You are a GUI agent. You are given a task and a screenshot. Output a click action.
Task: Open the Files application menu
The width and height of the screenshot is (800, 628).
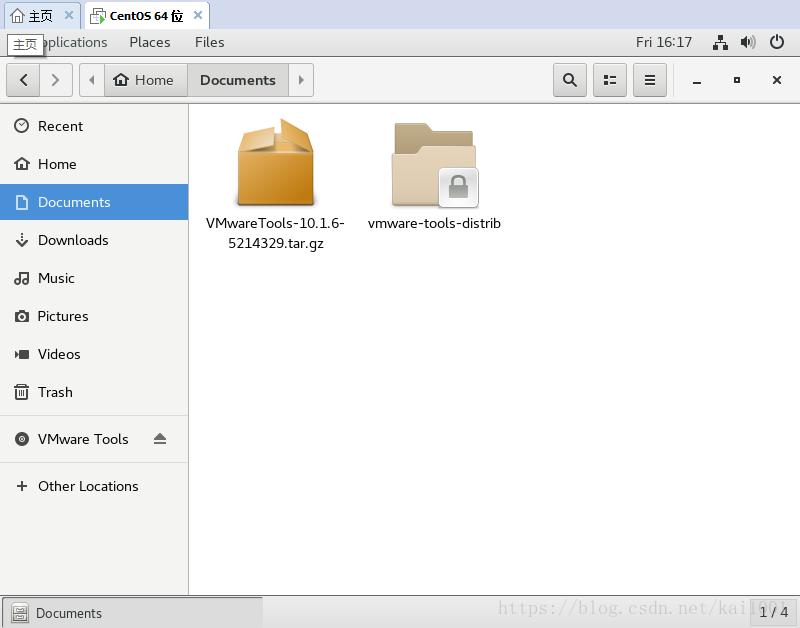click(x=209, y=42)
